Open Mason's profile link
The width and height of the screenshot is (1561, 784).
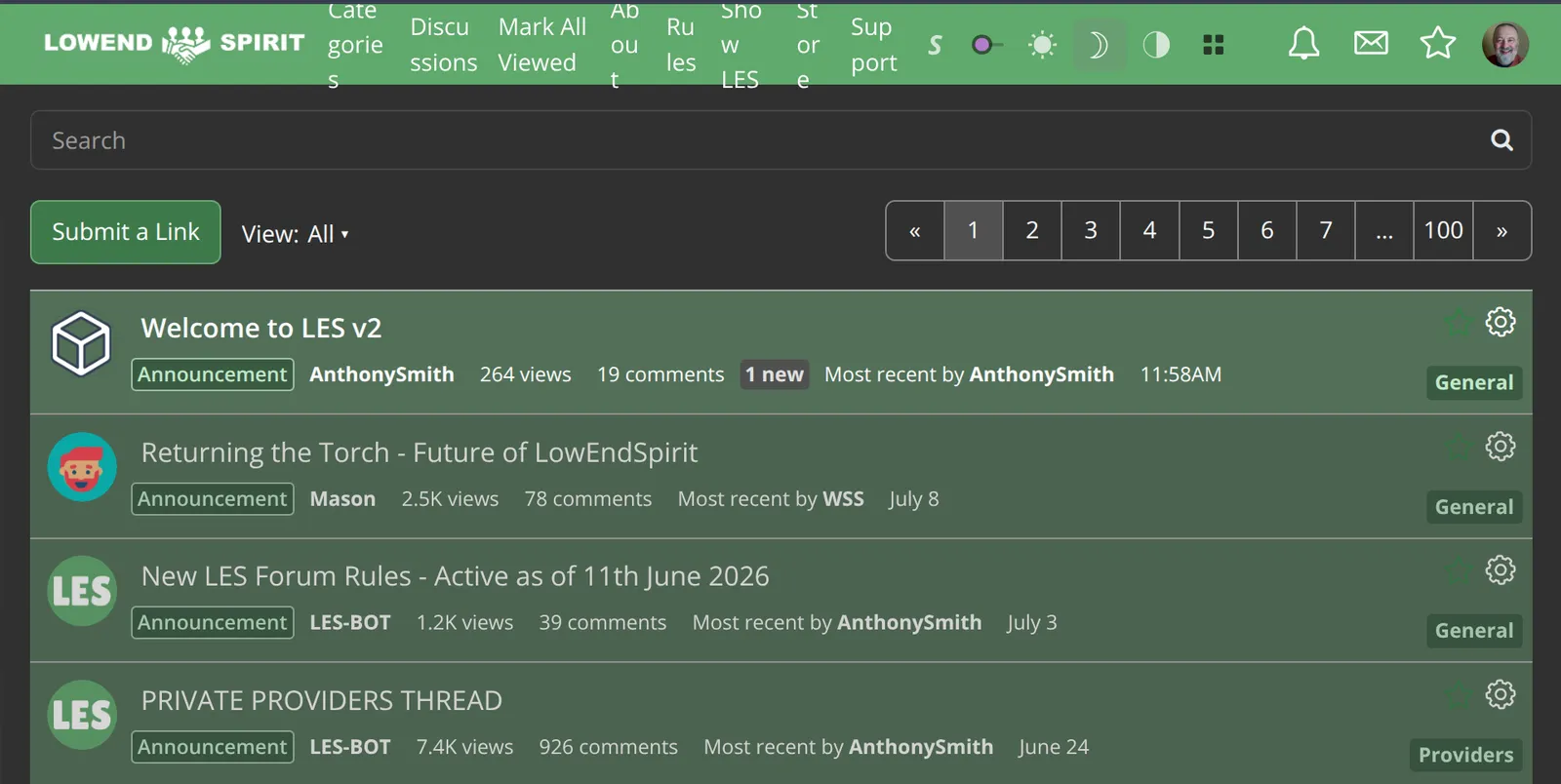click(342, 499)
